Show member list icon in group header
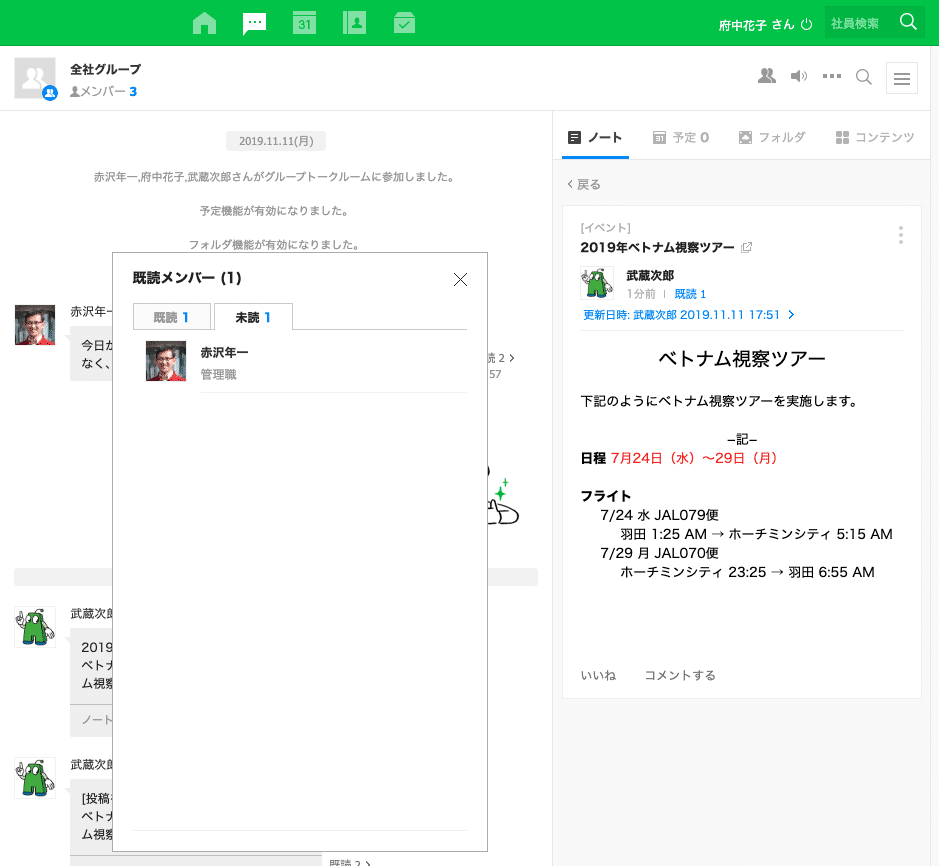939x866 pixels. [x=766, y=75]
